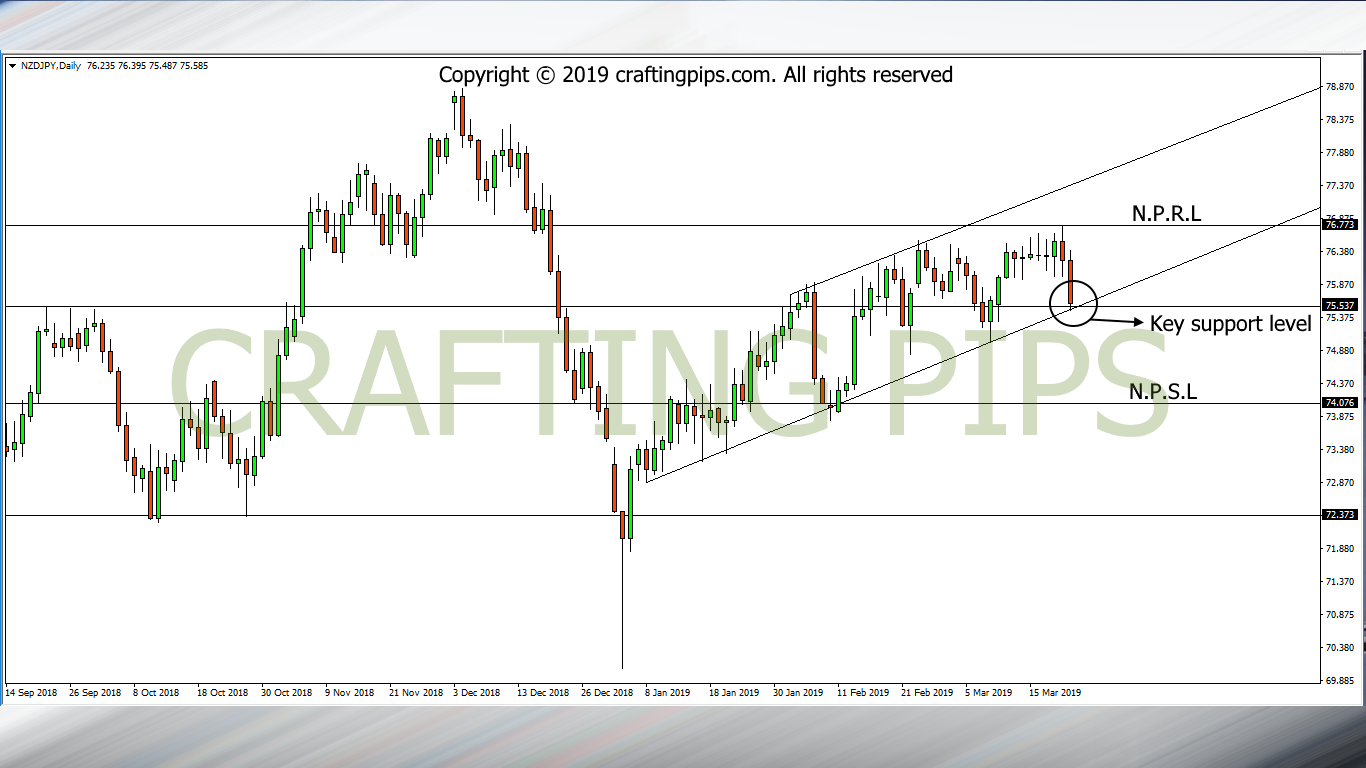Click the 26 Sep 2018 date label
The image size is (1366, 768).
(x=95, y=692)
